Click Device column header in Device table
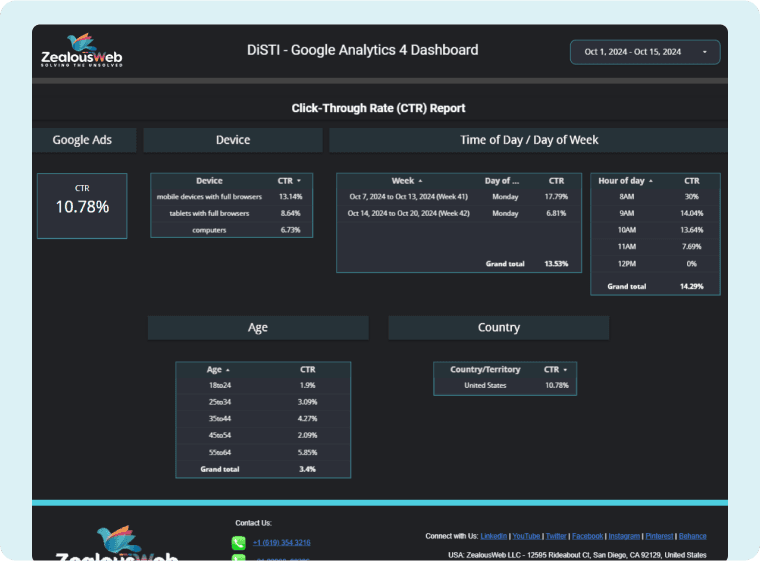This screenshot has height=561, width=760. (209, 181)
